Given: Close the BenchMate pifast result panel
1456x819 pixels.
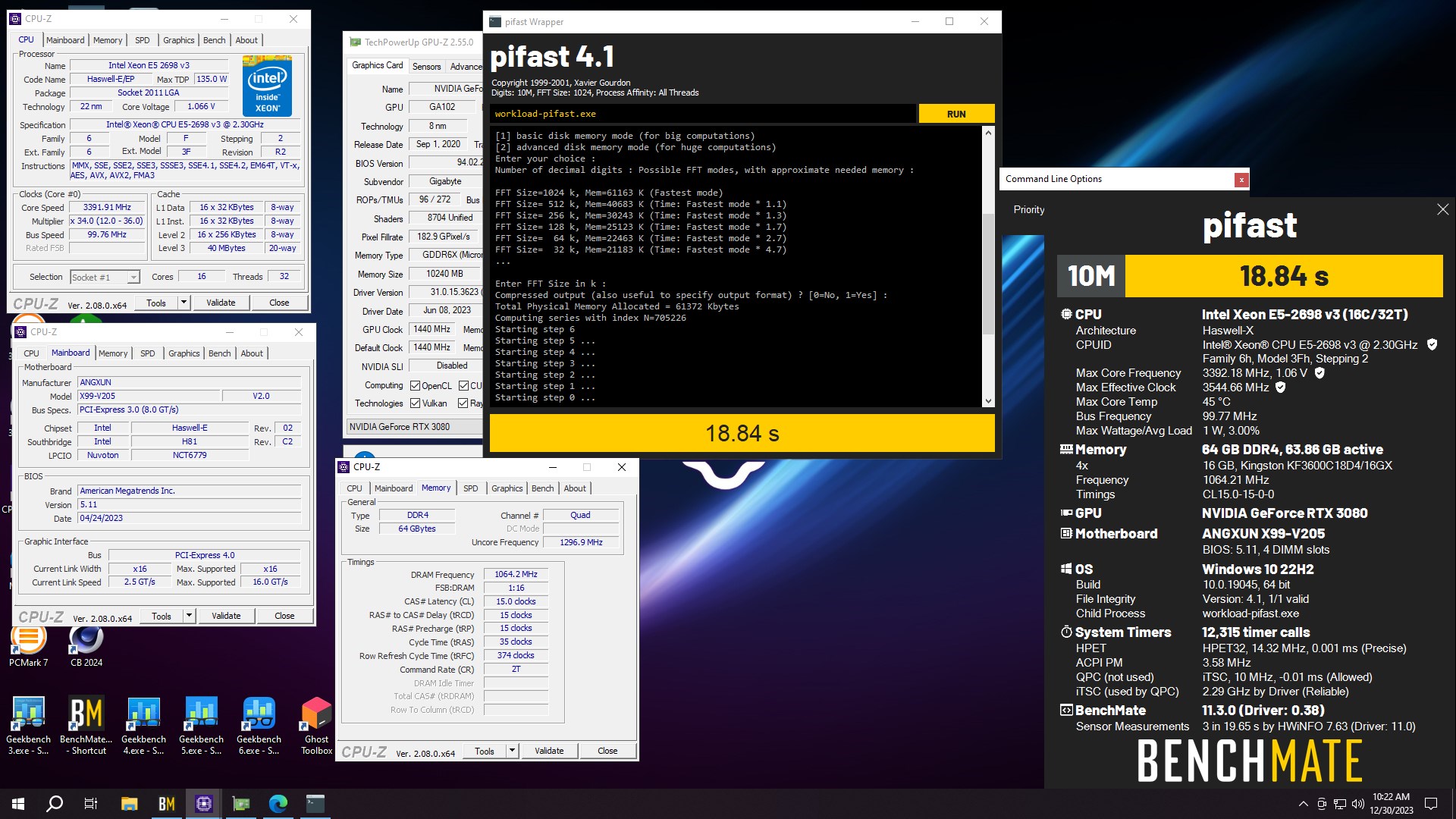Looking at the screenshot, I should pos(1442,209).
